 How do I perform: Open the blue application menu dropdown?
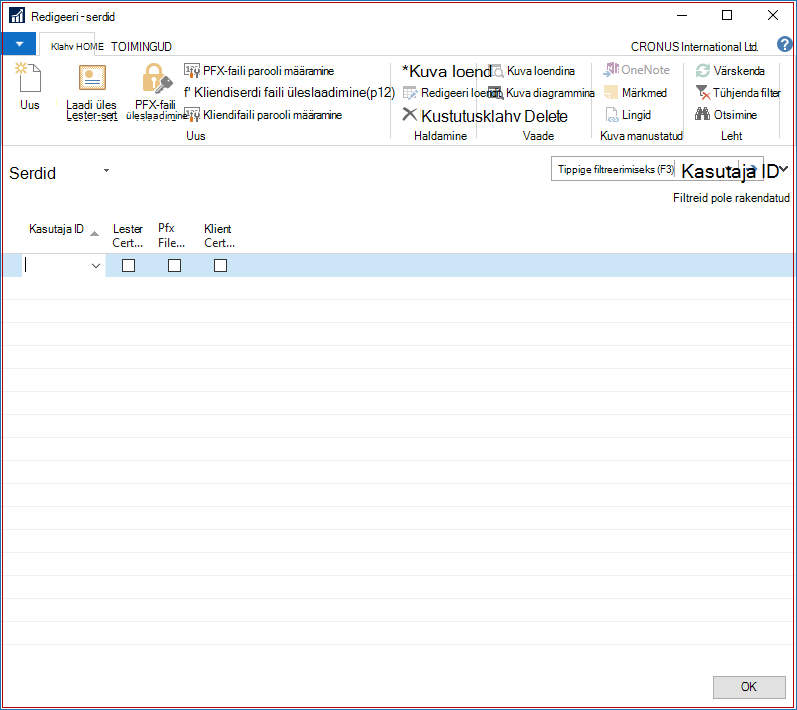coord(19,44)
